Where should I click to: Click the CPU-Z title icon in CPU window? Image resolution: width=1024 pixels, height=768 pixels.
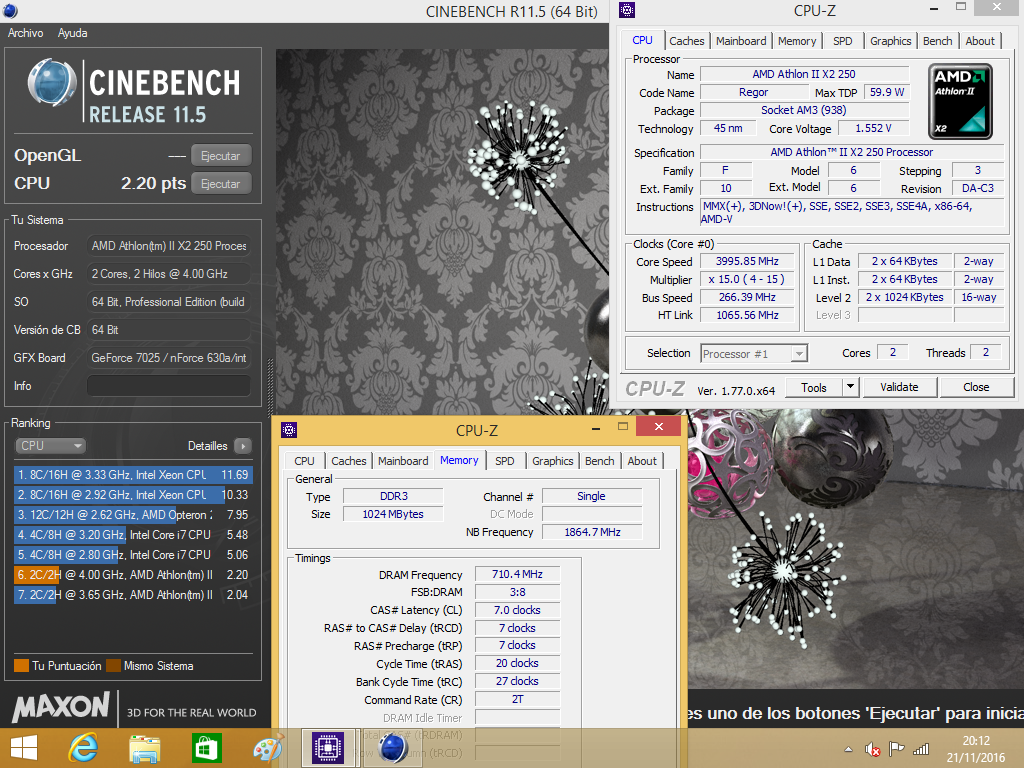[x=627, y=10]
